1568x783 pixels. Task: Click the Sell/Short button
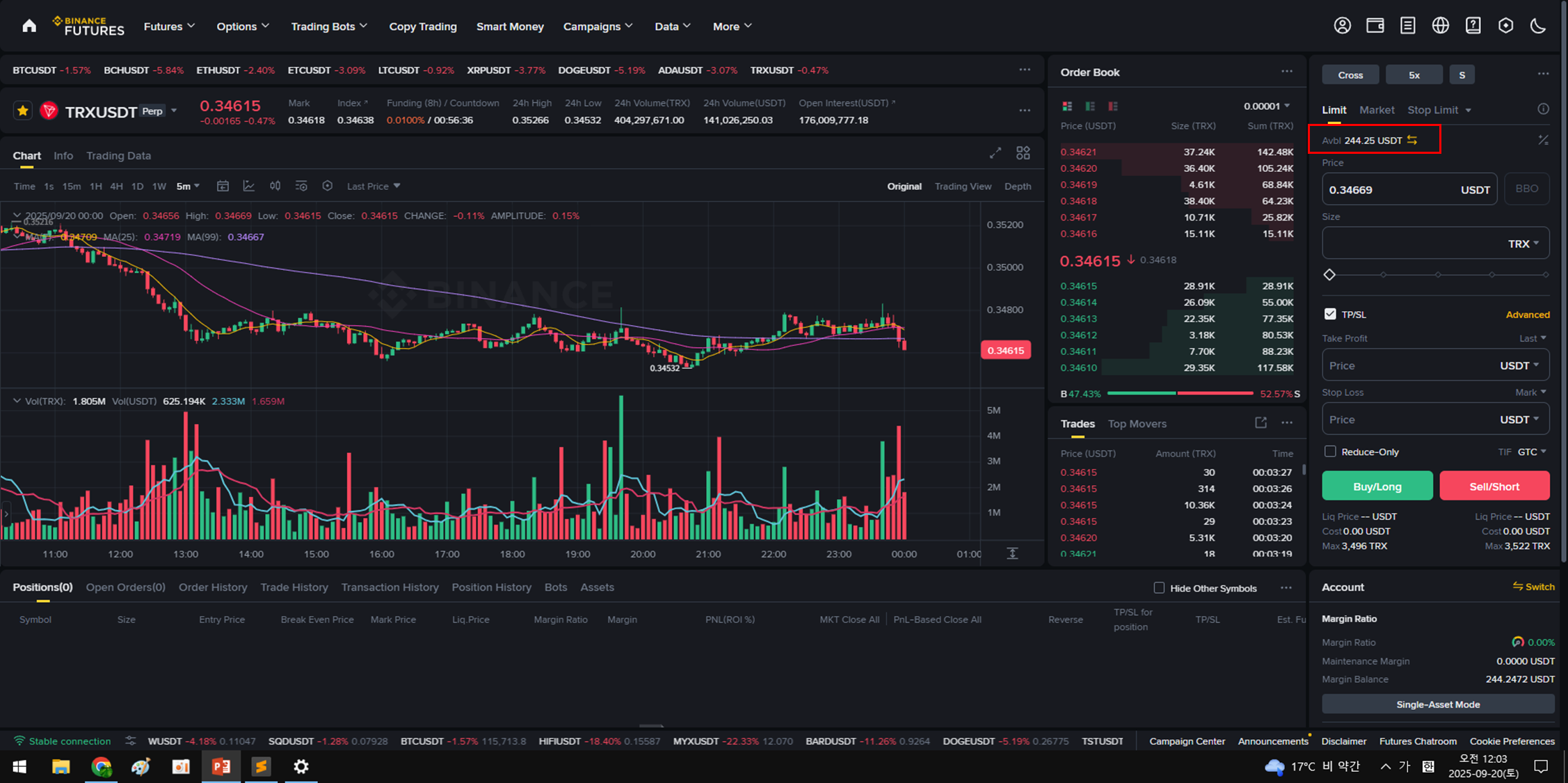click(x=1494, y=486)
